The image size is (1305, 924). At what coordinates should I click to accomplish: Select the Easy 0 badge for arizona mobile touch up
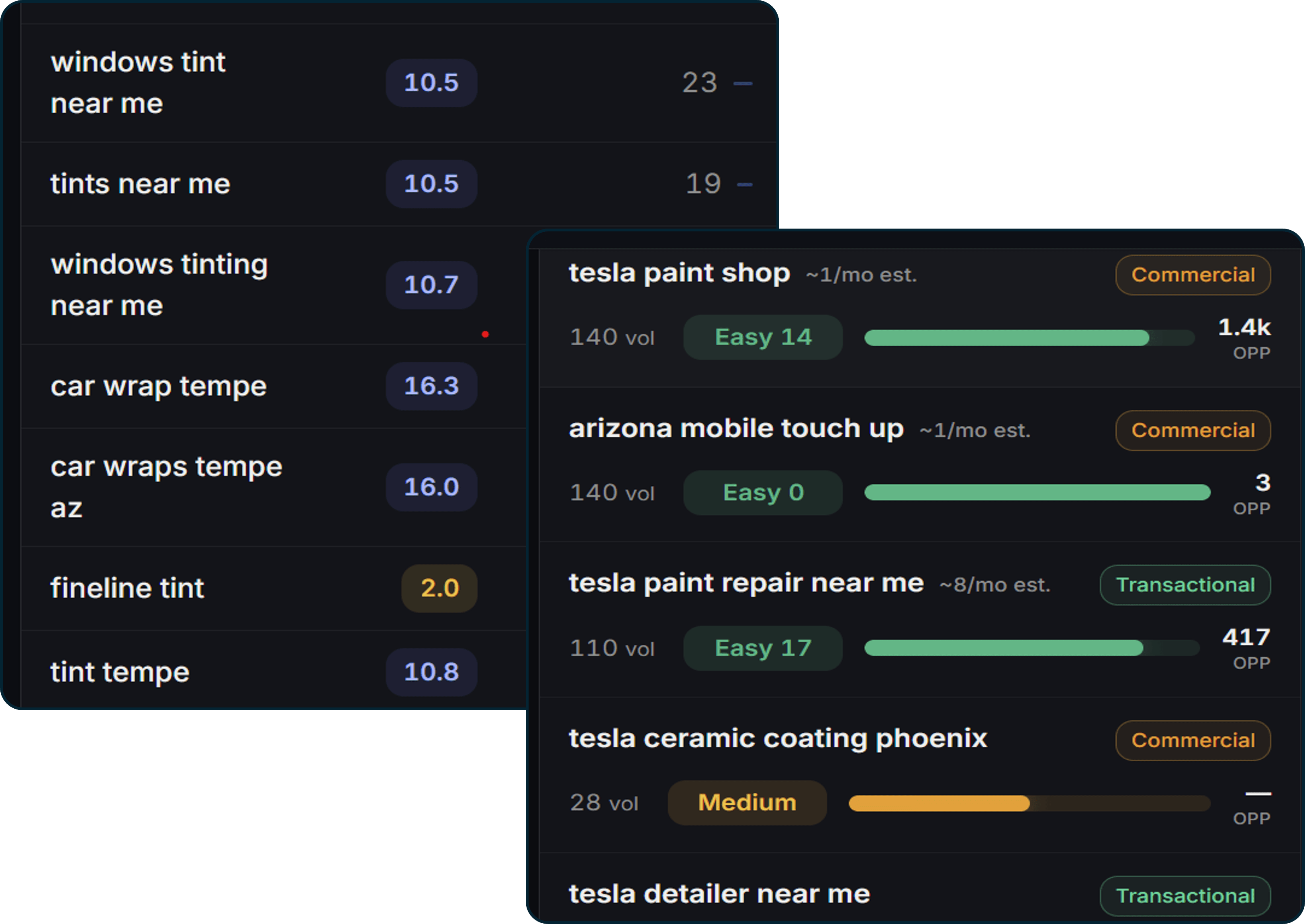[763, 492]
